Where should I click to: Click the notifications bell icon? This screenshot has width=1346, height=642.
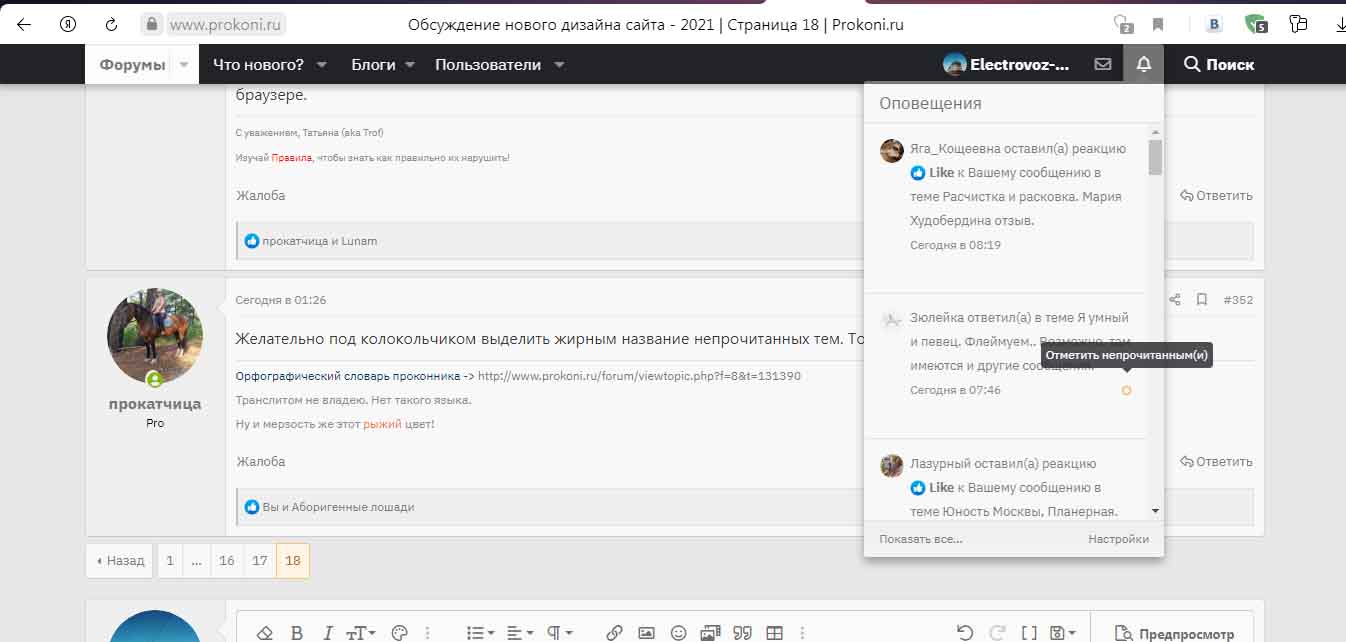(x=1144, y=64)
